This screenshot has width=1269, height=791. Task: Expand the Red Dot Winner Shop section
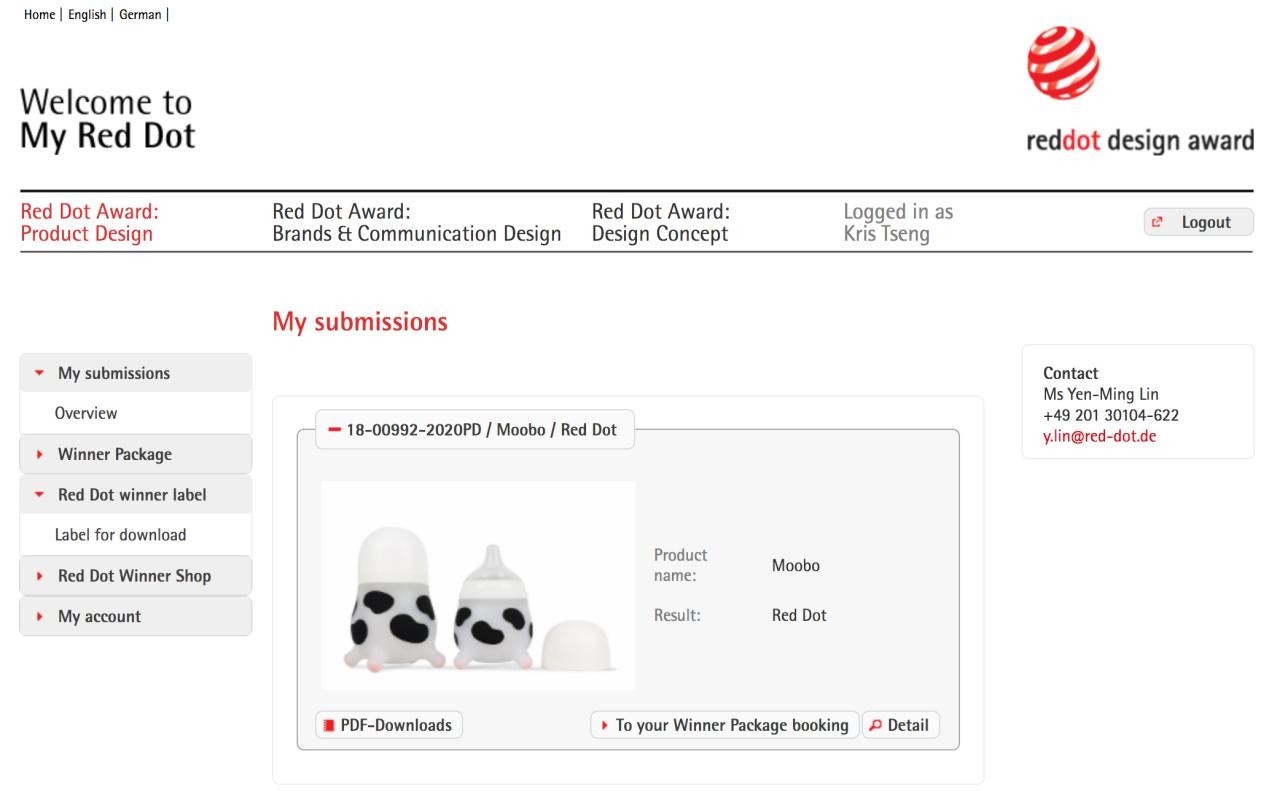tap(135, 576)
